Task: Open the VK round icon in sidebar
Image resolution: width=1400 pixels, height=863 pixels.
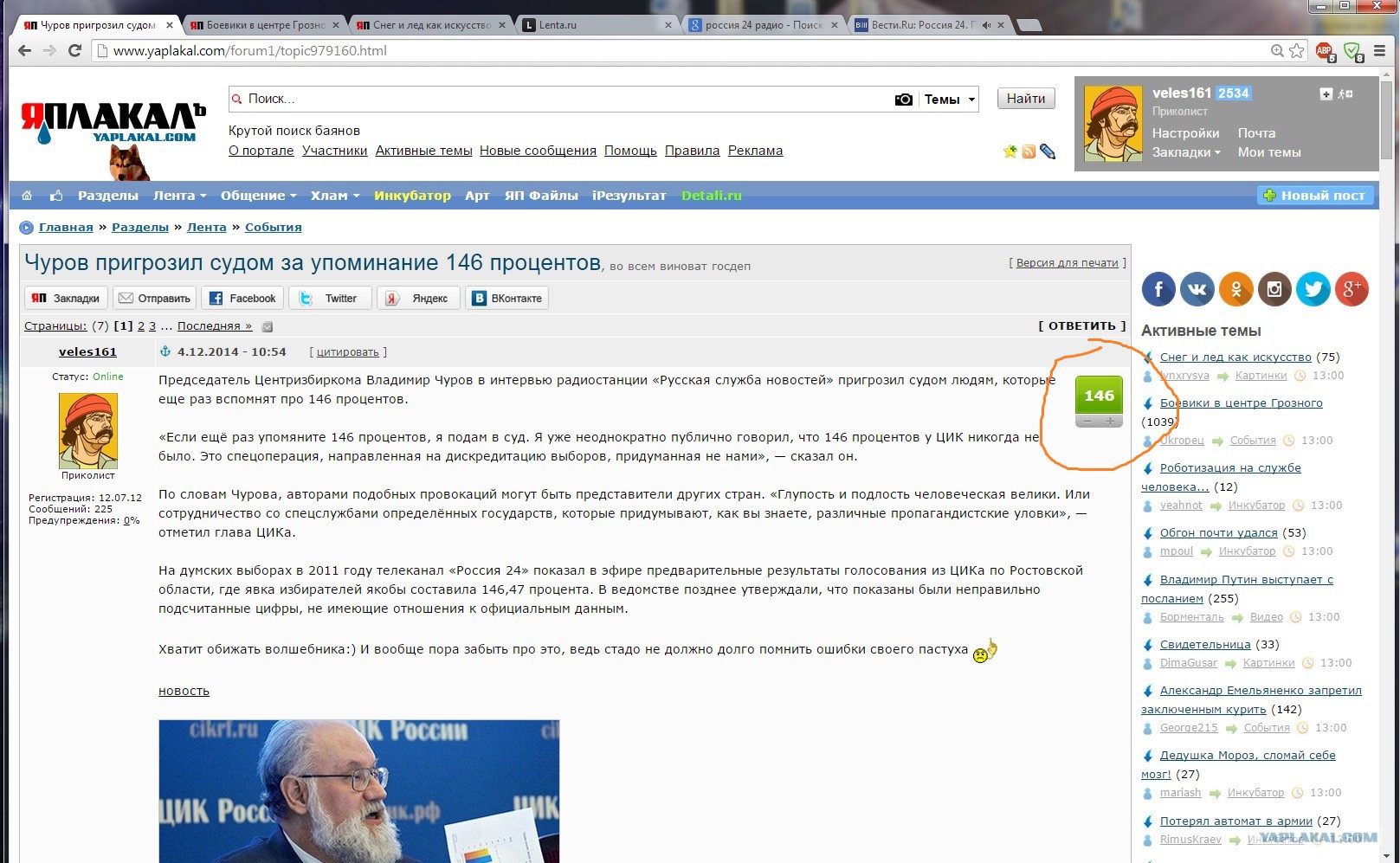Action: click(1197, 289)
